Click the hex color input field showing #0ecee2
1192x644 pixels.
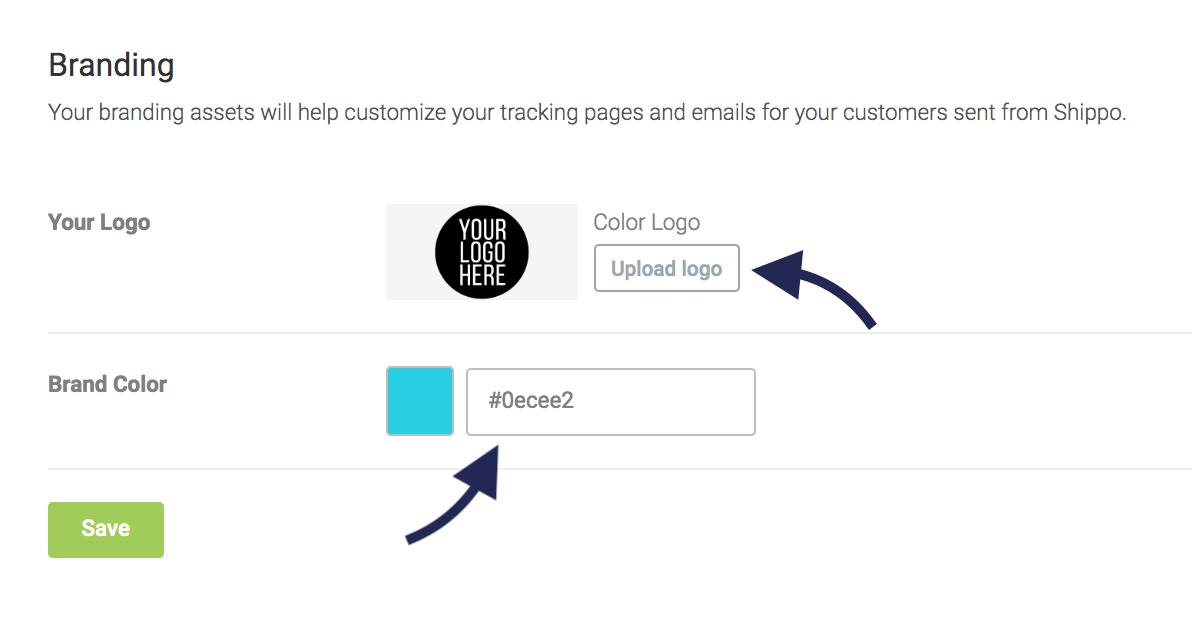click(x=610, y=402)
